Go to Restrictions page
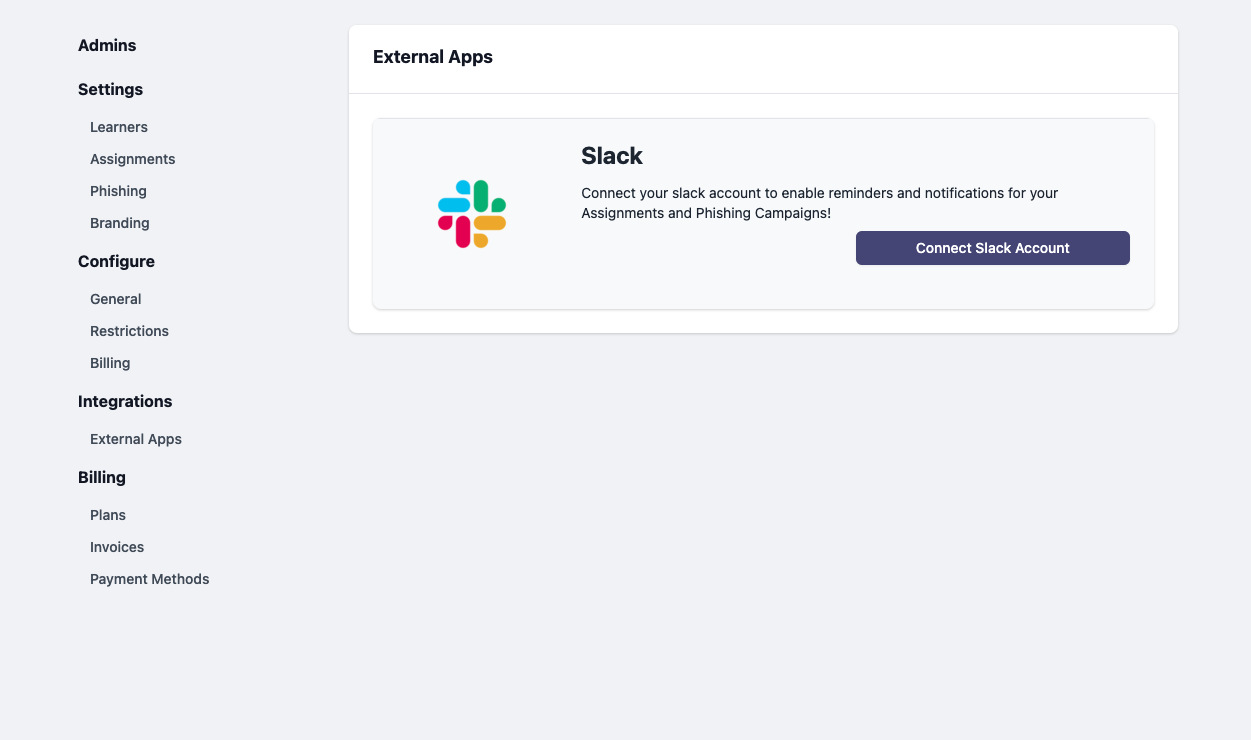 (129, 331)
